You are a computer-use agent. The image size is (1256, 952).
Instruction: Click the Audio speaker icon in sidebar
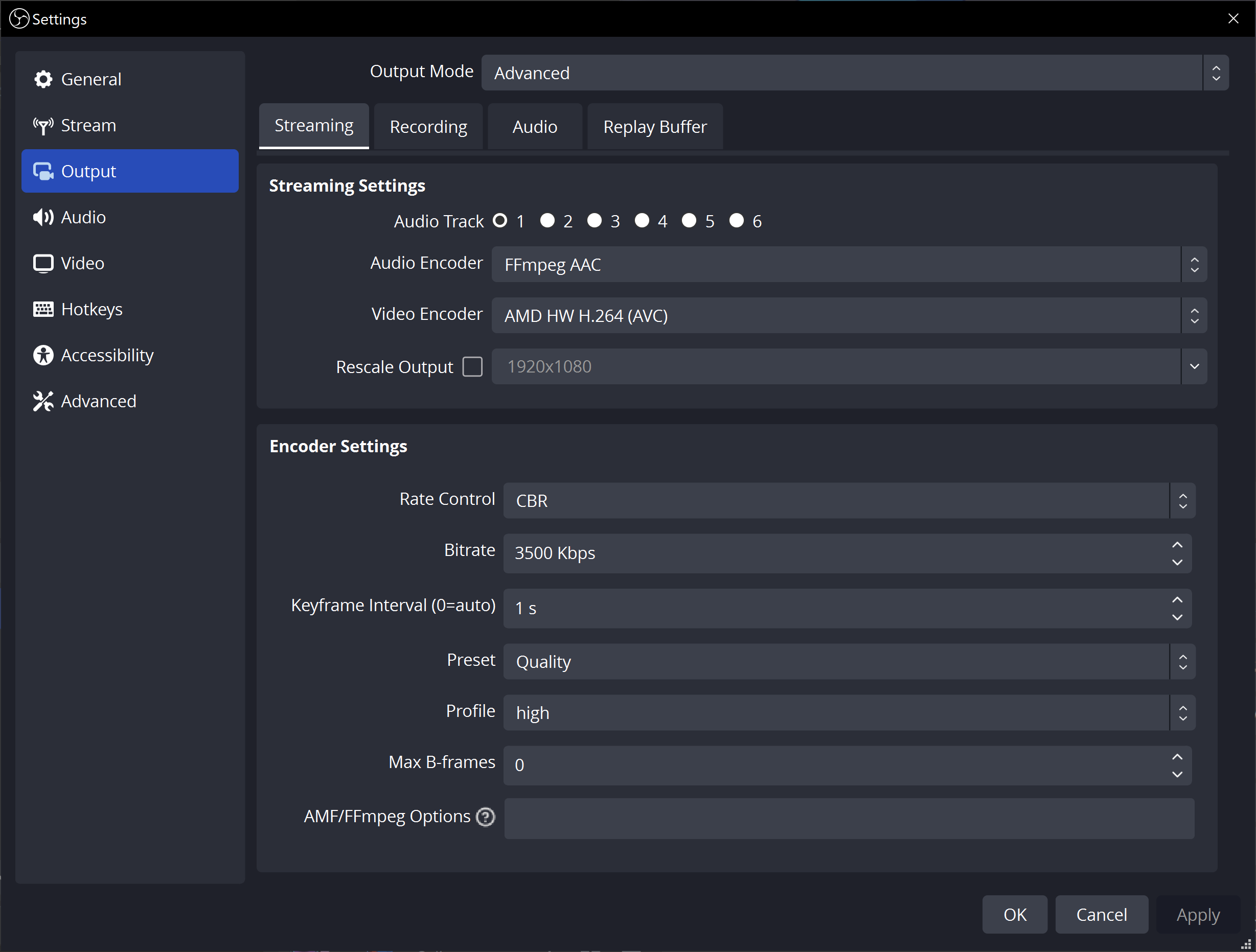coord(43,217)
